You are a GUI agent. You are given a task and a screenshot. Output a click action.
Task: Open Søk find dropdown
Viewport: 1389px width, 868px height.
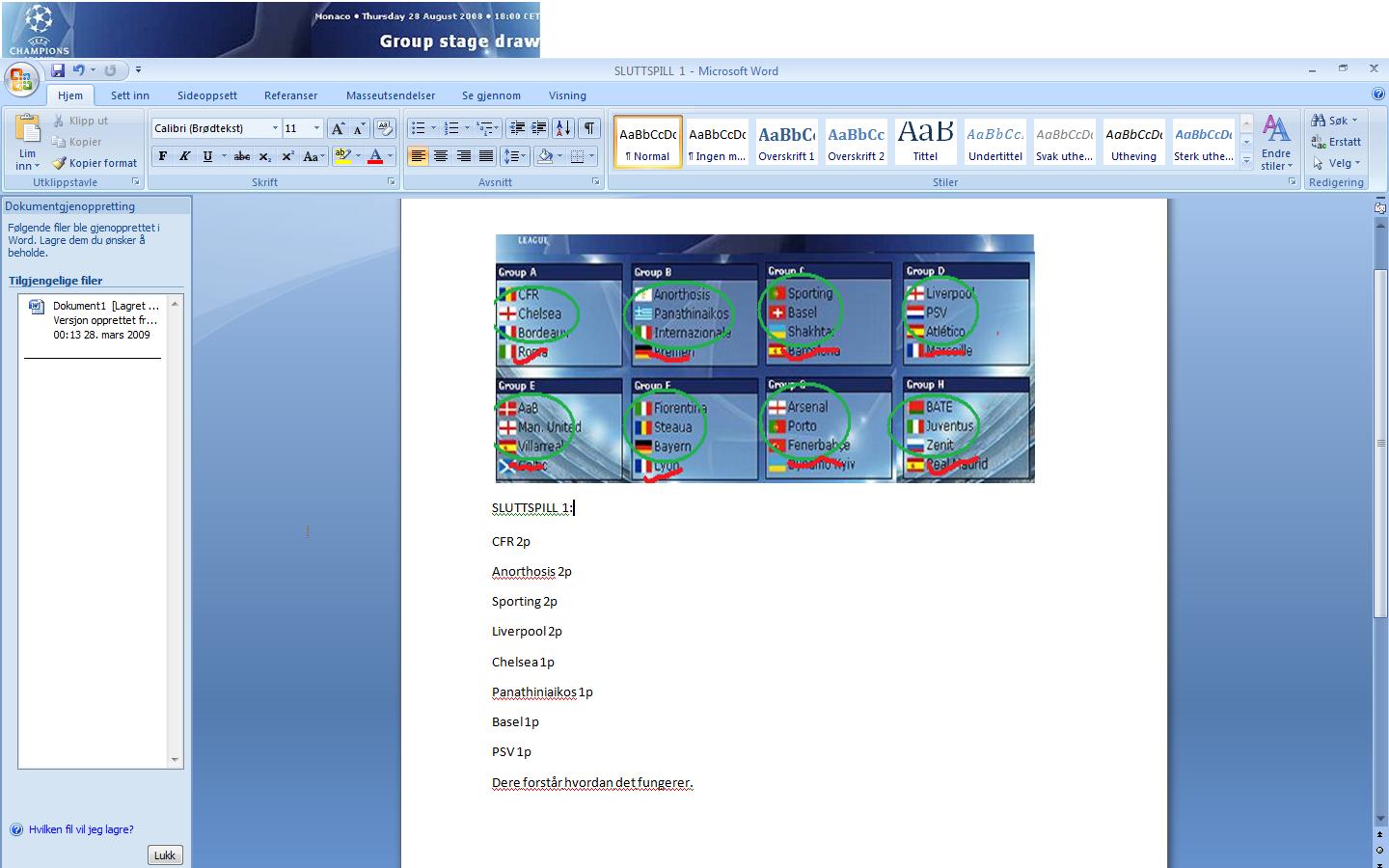pos(1335,121)
